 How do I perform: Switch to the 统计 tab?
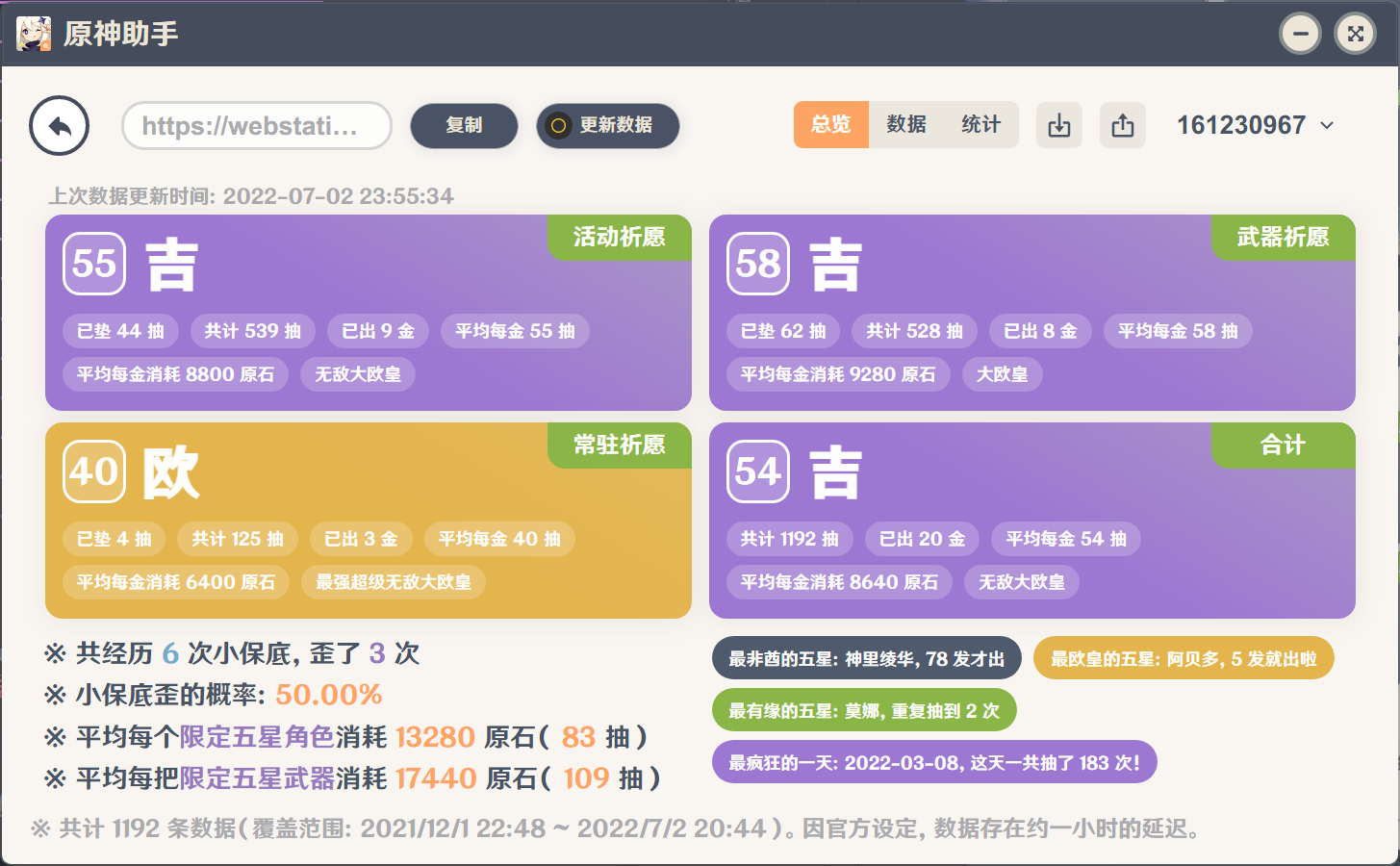point(980,125)
